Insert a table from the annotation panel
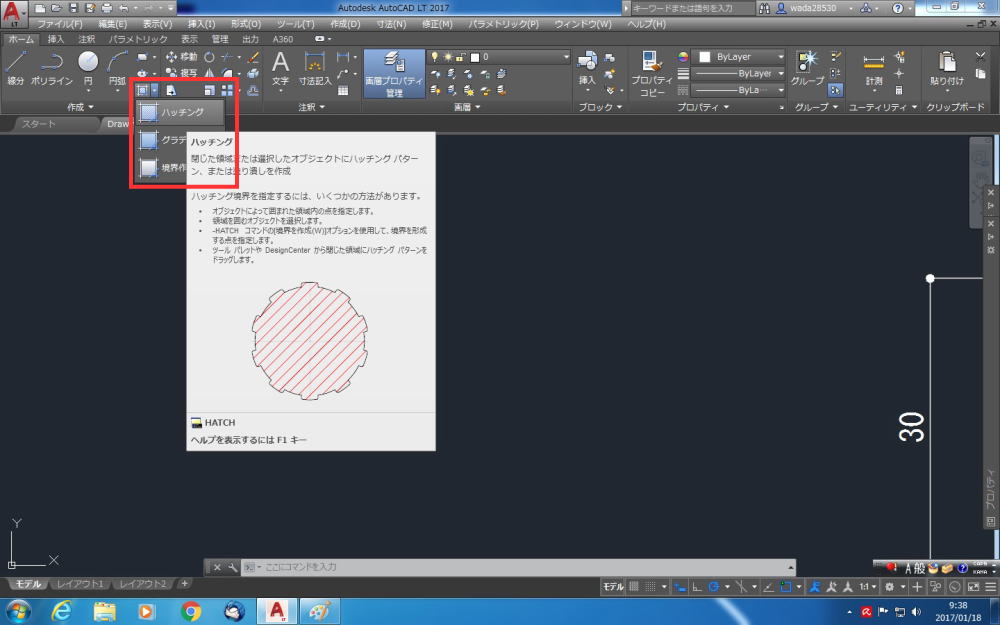The height and width of the screenshot is (625, 1000). 343,90
